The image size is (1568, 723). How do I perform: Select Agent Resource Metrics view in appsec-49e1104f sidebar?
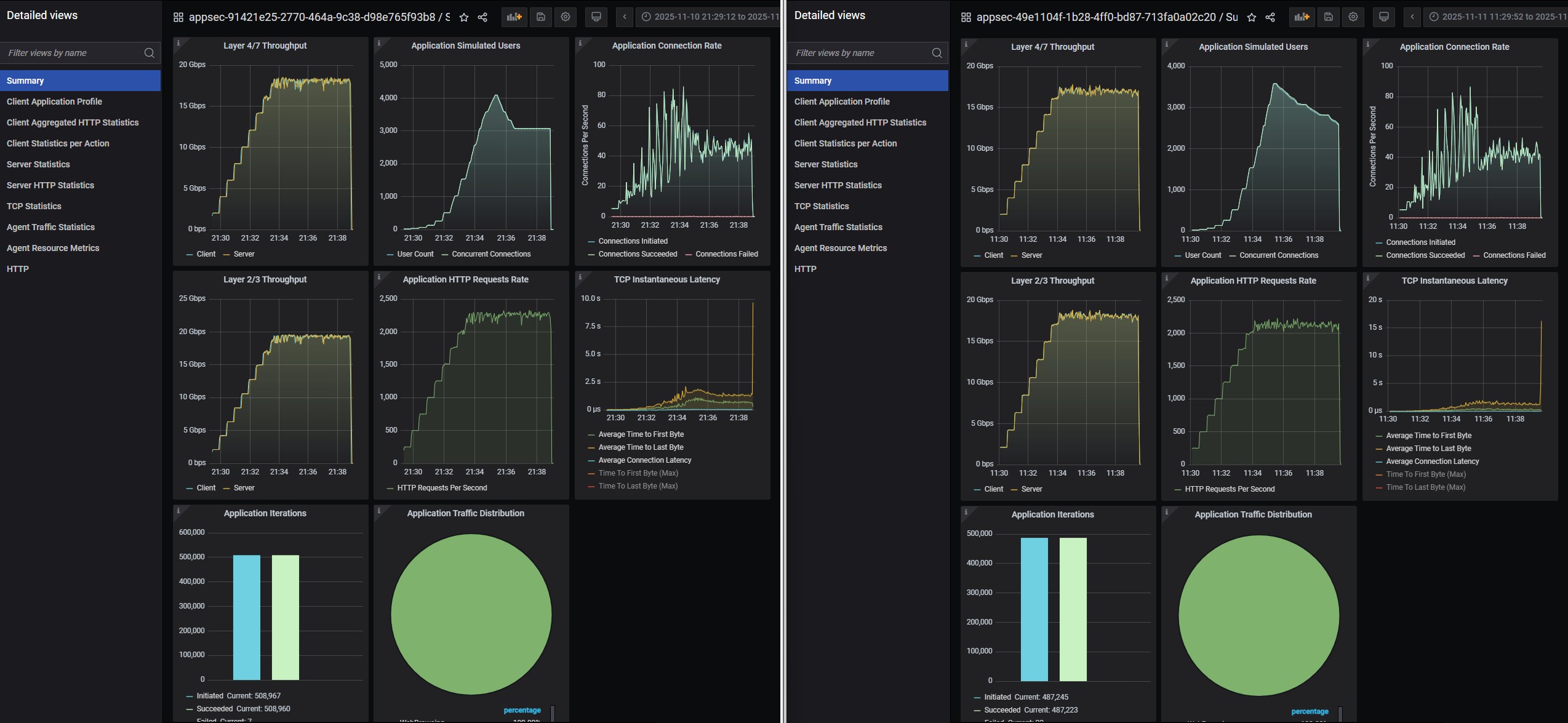[x=840, y=248]
